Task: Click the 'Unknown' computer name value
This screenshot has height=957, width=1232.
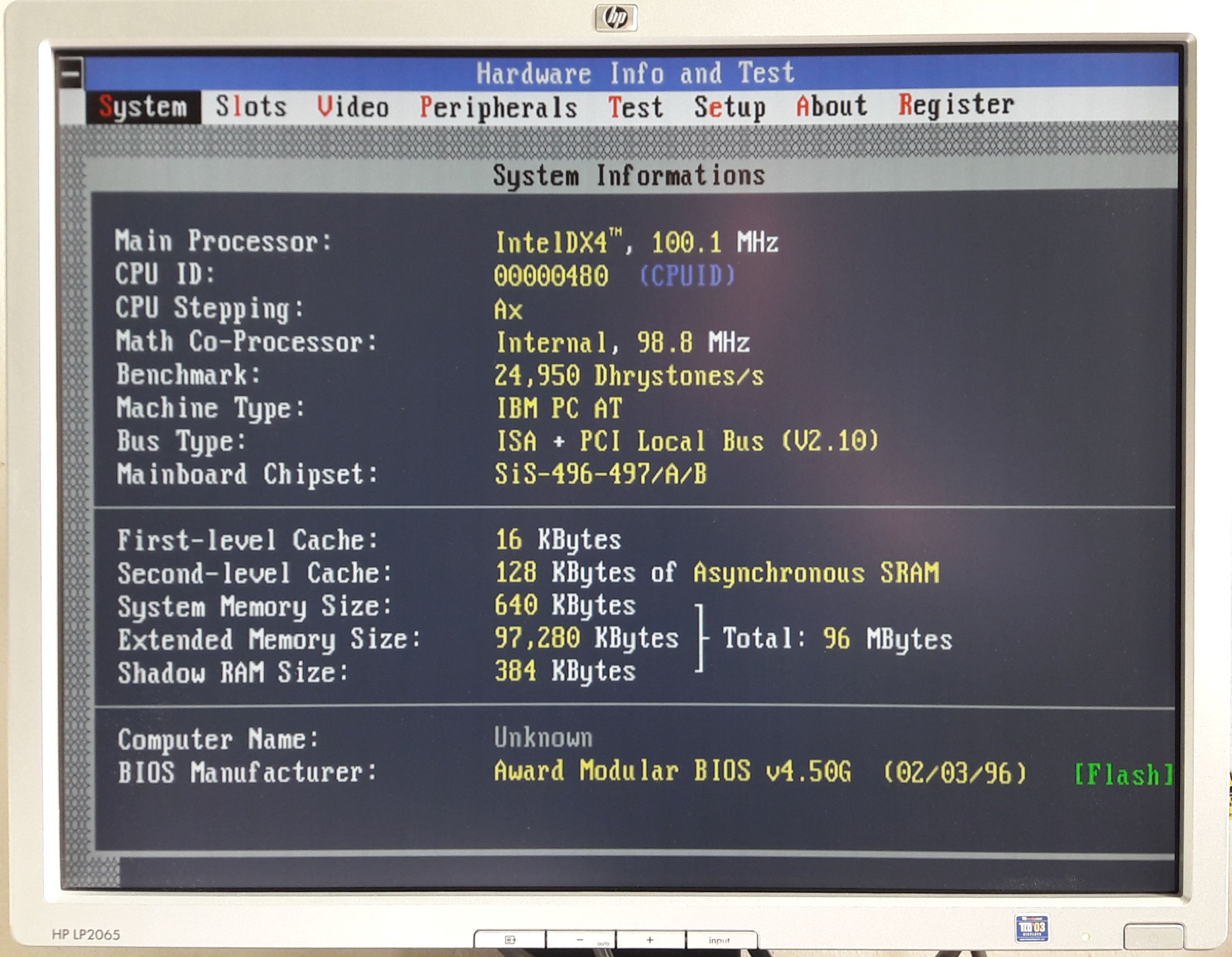Action: pyautogui.click(x=544, y=738)
